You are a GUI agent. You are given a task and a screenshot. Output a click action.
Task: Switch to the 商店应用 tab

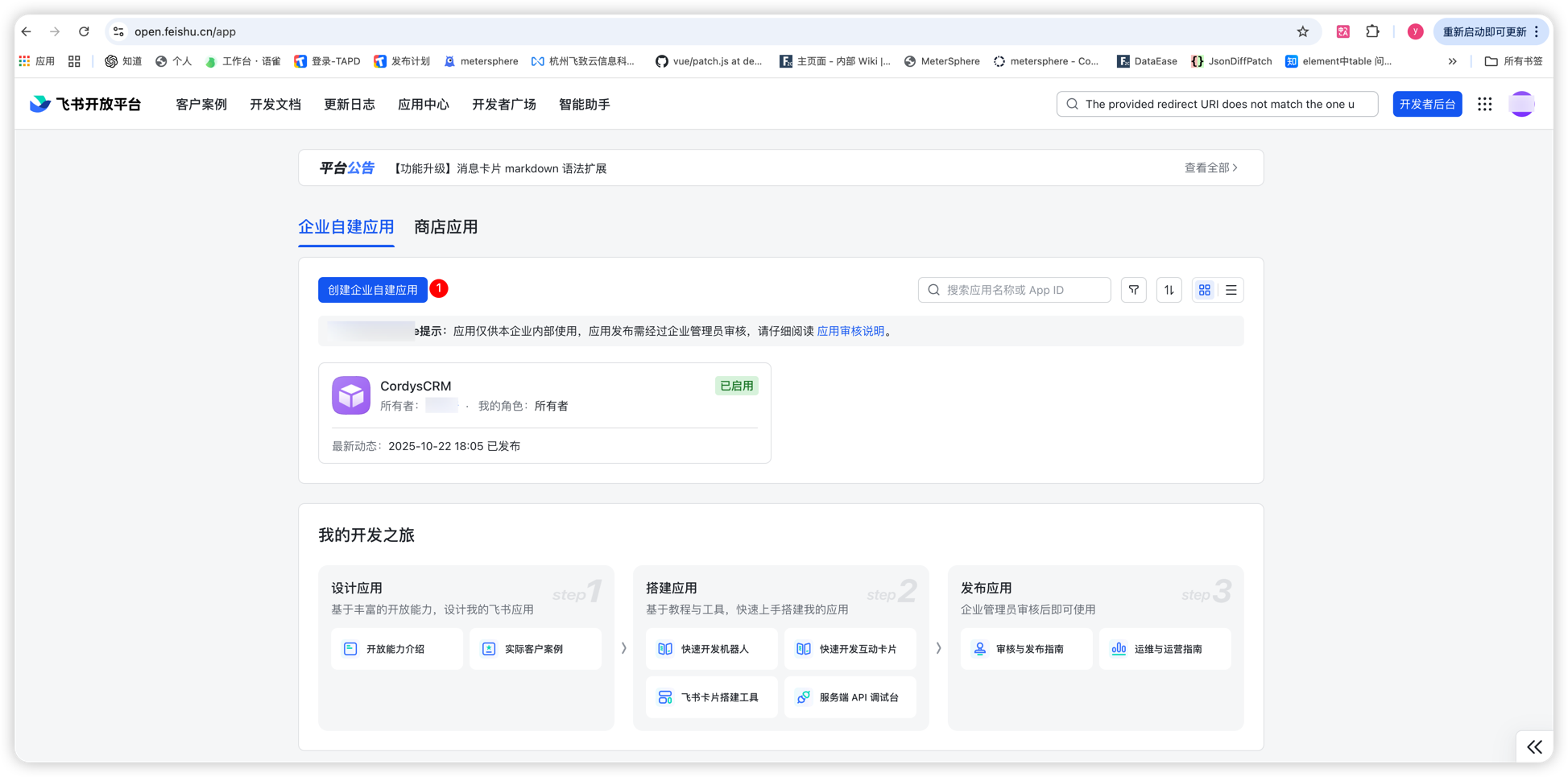pyautogui.click(x=445, y=227)
